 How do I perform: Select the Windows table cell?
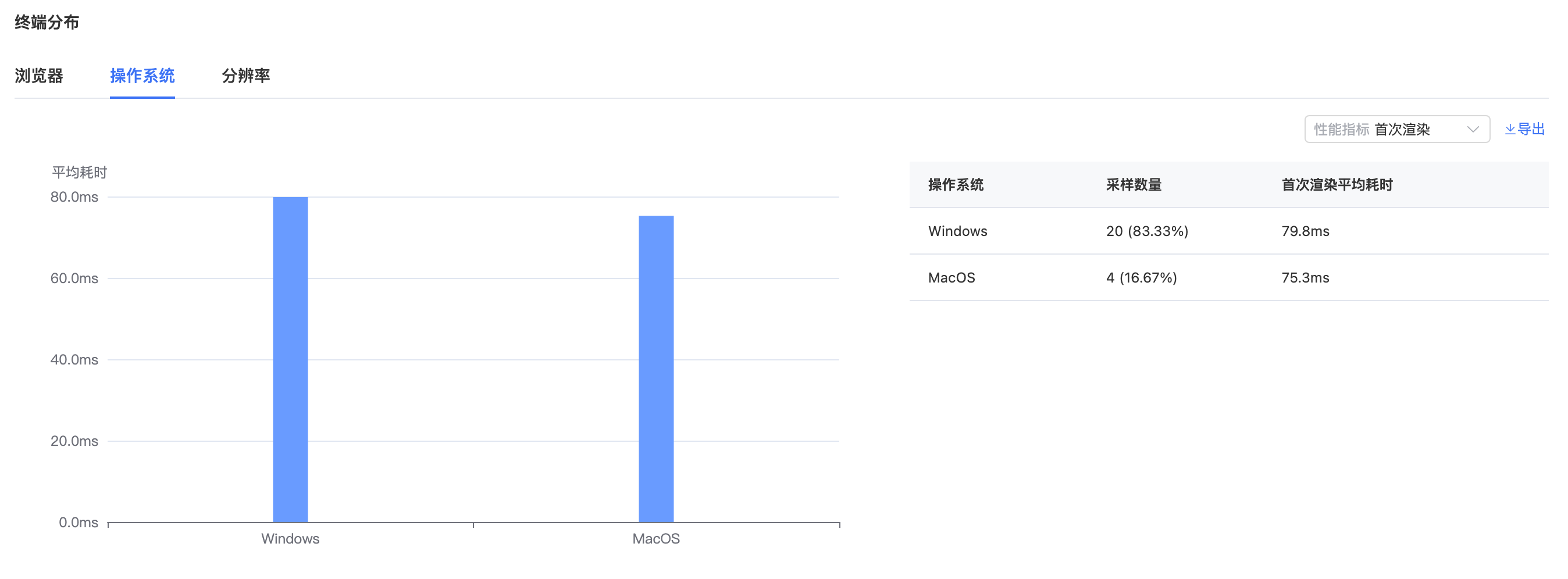(957, 231)
